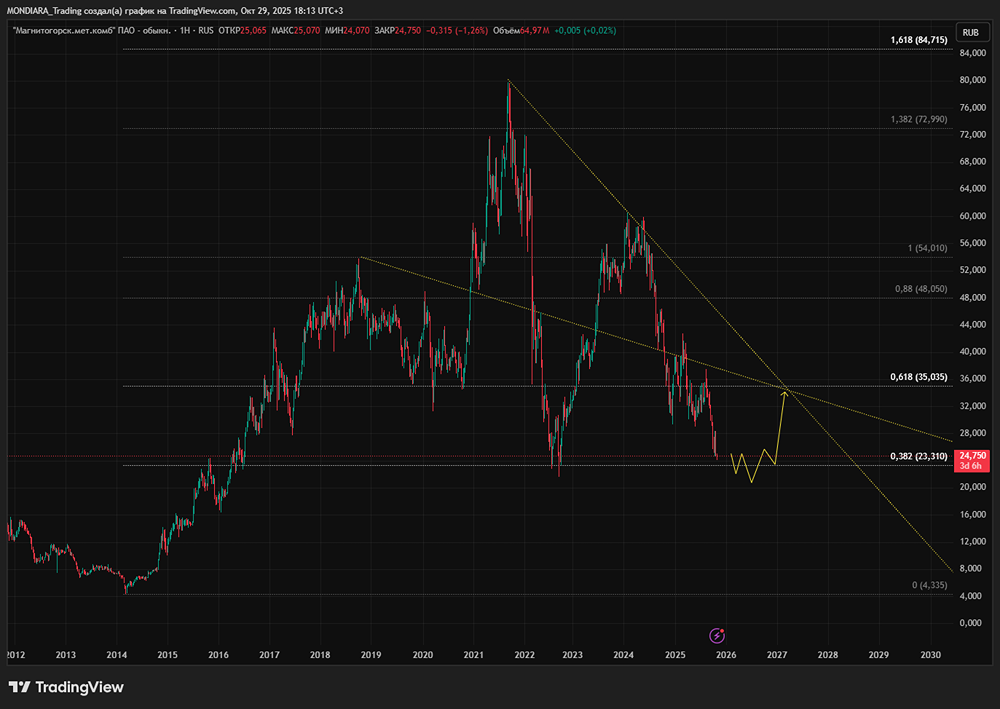
Task: Select the ОТКР 25,065 open value
Action: (x=242, y=30)
